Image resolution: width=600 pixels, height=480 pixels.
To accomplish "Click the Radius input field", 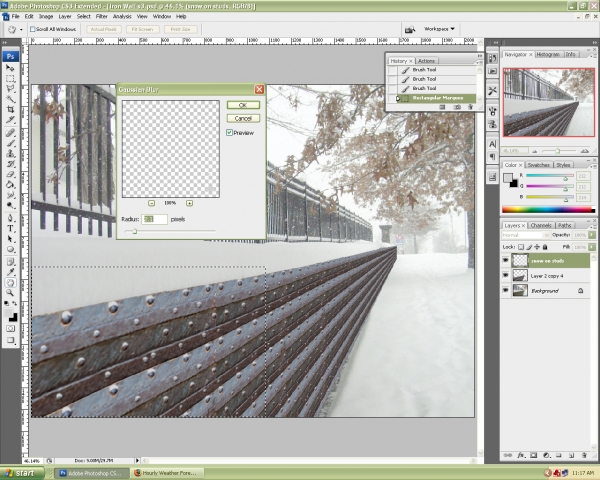I will click(x=155, y=219).
